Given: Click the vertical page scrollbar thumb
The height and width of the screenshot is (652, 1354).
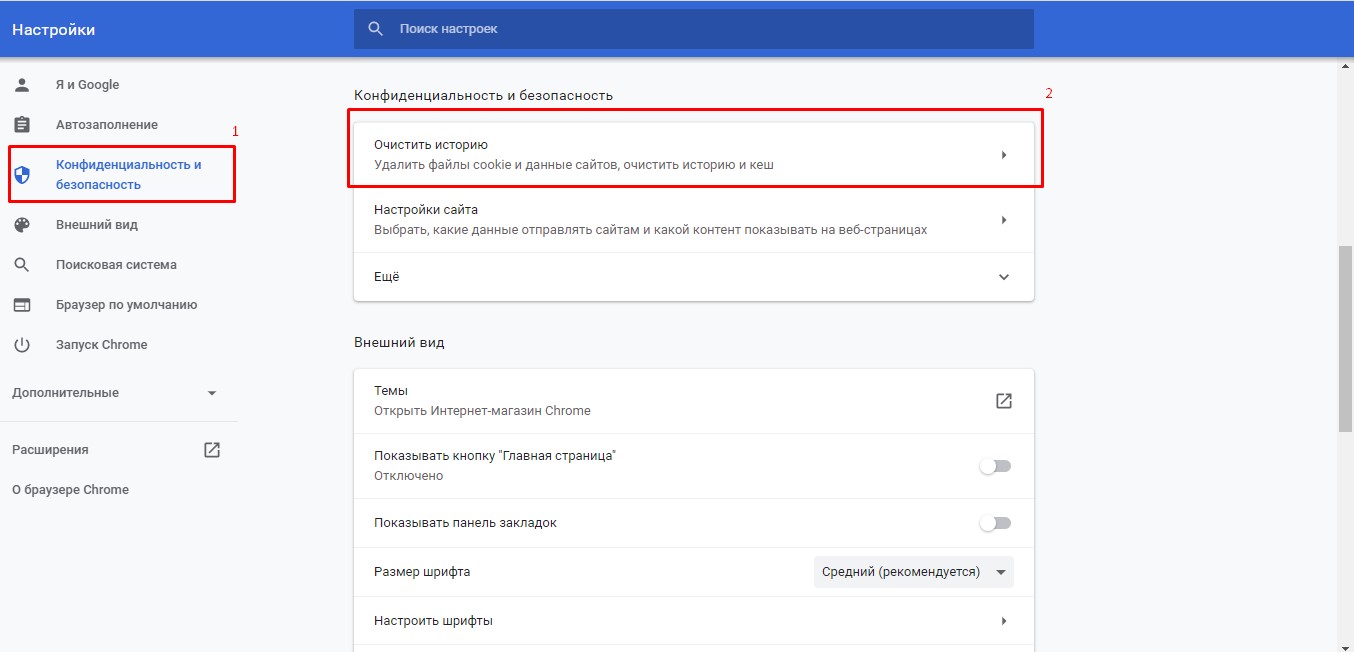Looking at the screenshot, I should coord(1345,340).
